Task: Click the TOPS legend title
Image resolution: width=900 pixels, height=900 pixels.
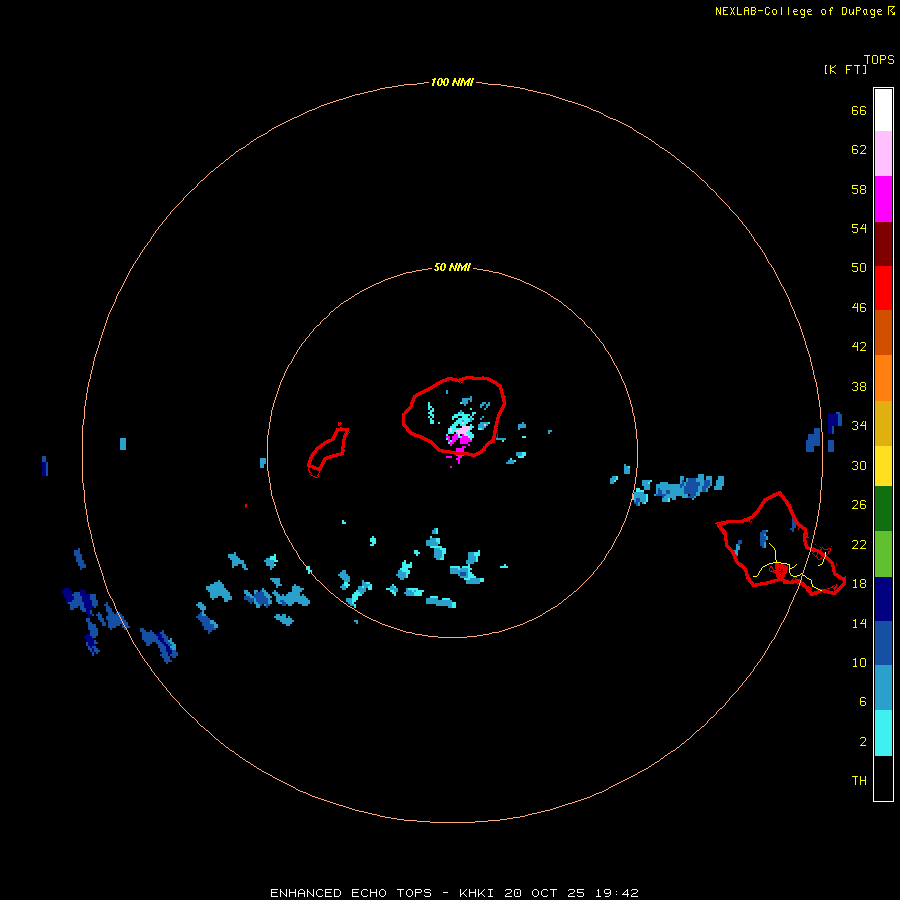Action: (879, 59)
